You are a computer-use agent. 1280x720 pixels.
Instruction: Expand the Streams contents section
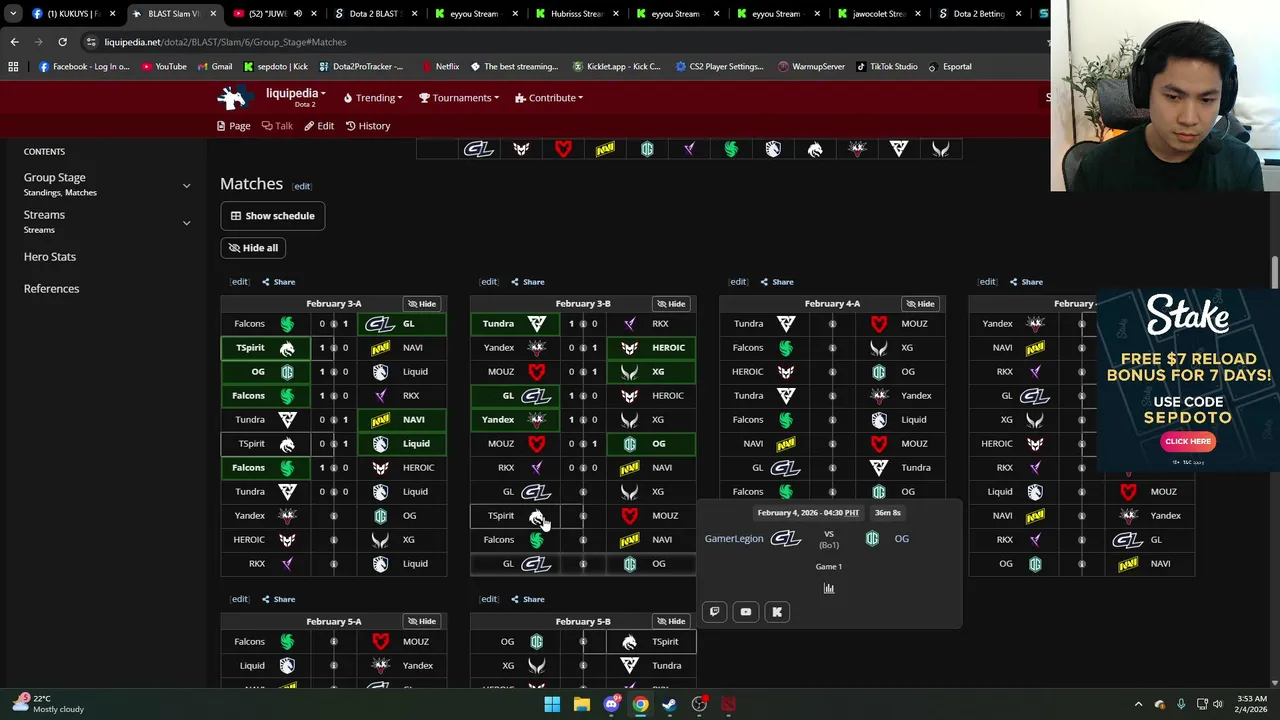tap(186, 222)
